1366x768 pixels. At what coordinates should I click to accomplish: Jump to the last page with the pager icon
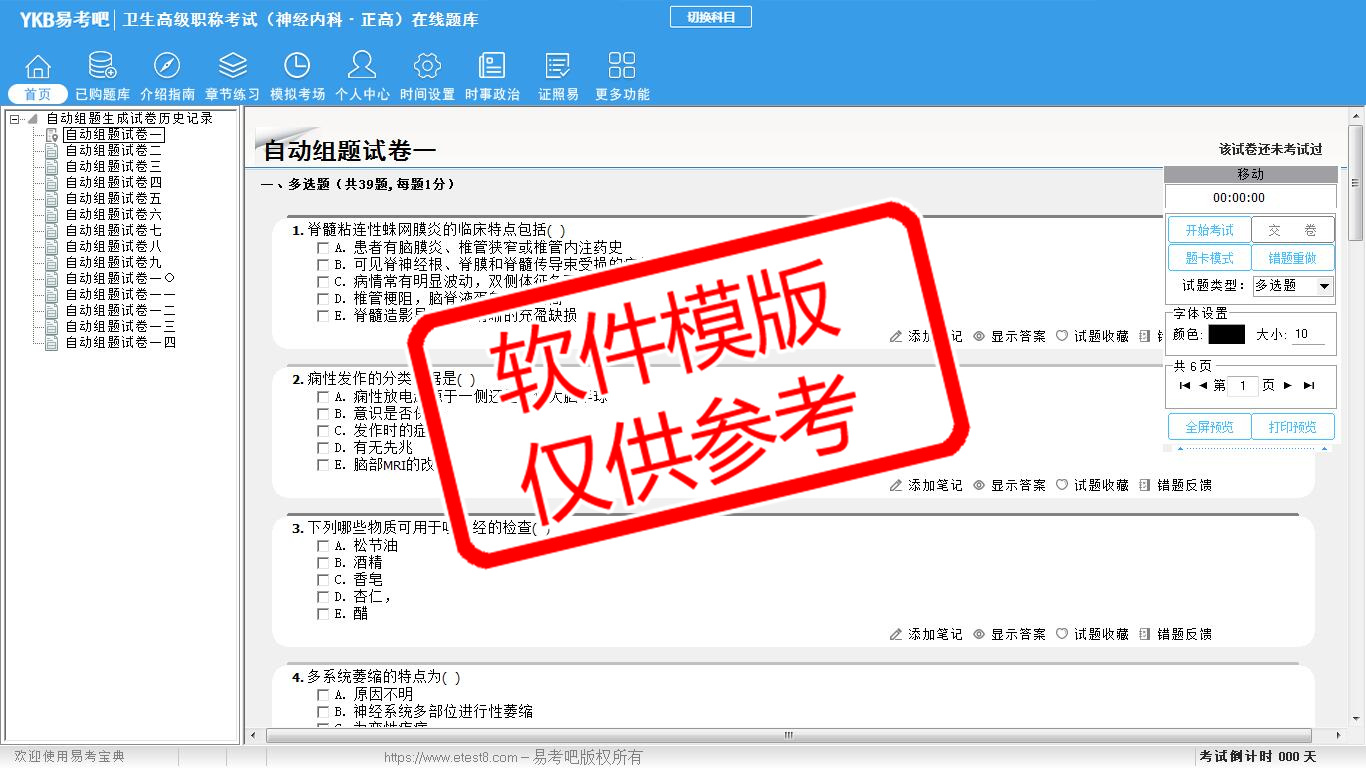[1309, 386]
